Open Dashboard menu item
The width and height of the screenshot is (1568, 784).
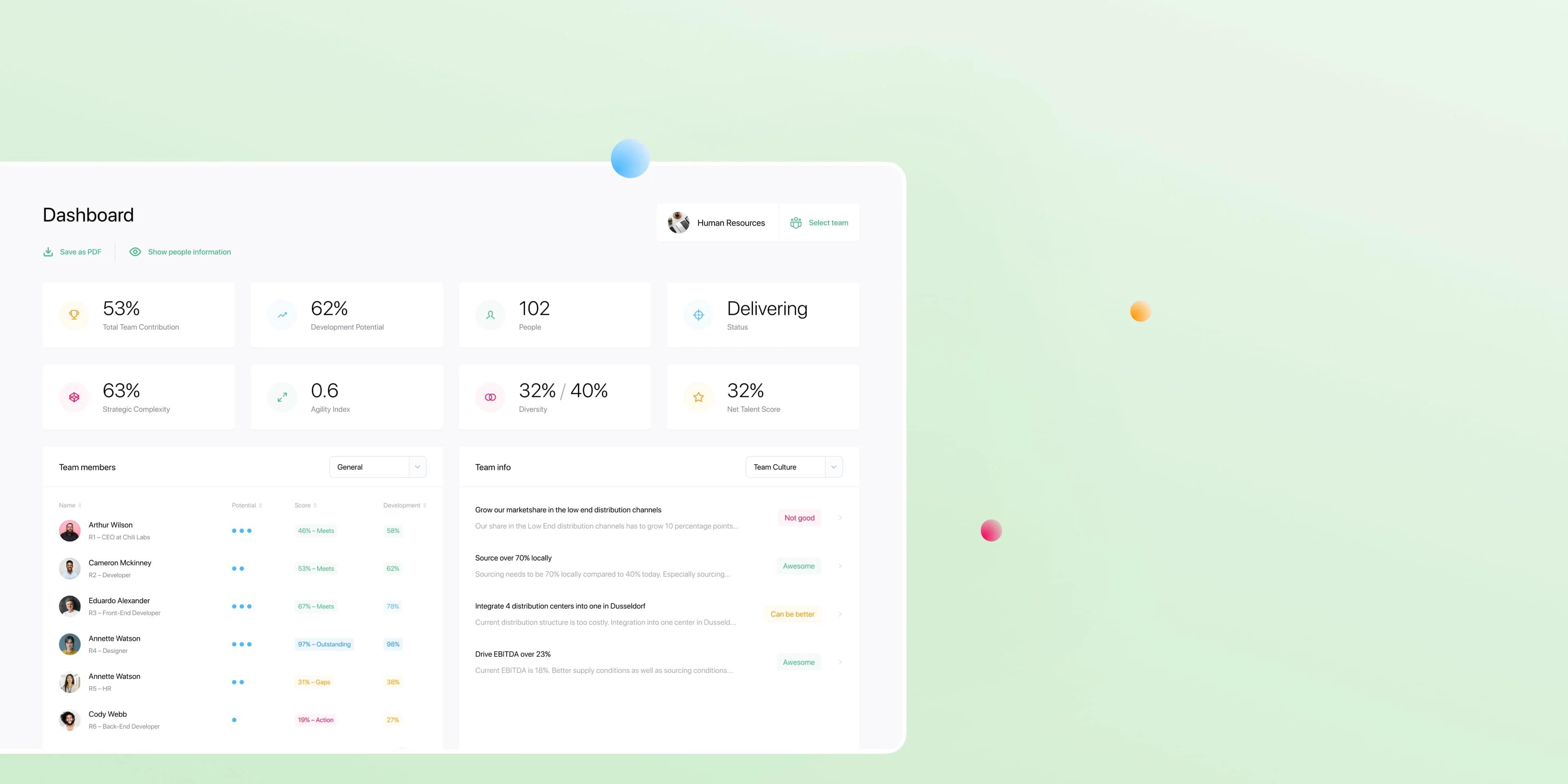point(88,213)
